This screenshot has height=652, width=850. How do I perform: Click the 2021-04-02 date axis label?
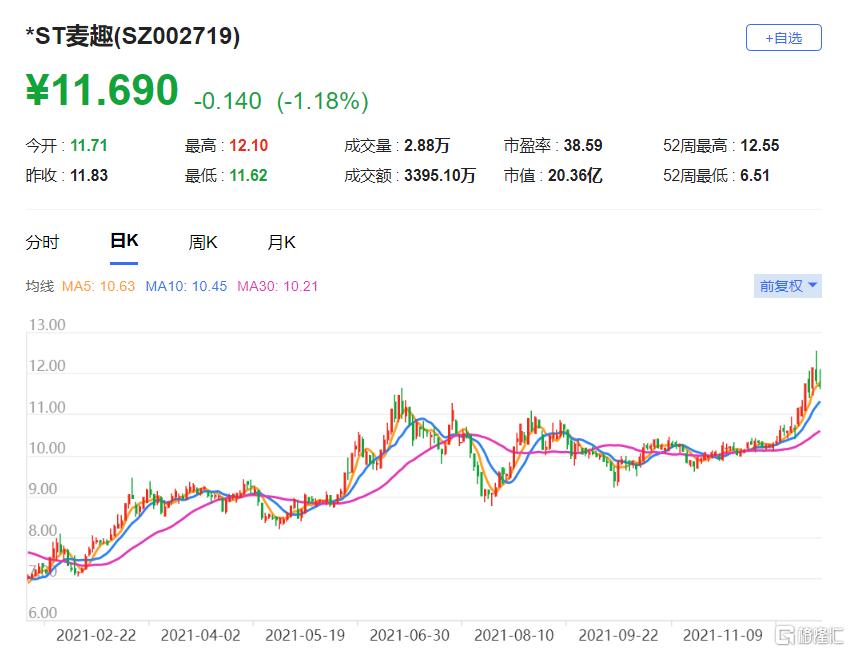click(x=201, y=635)
